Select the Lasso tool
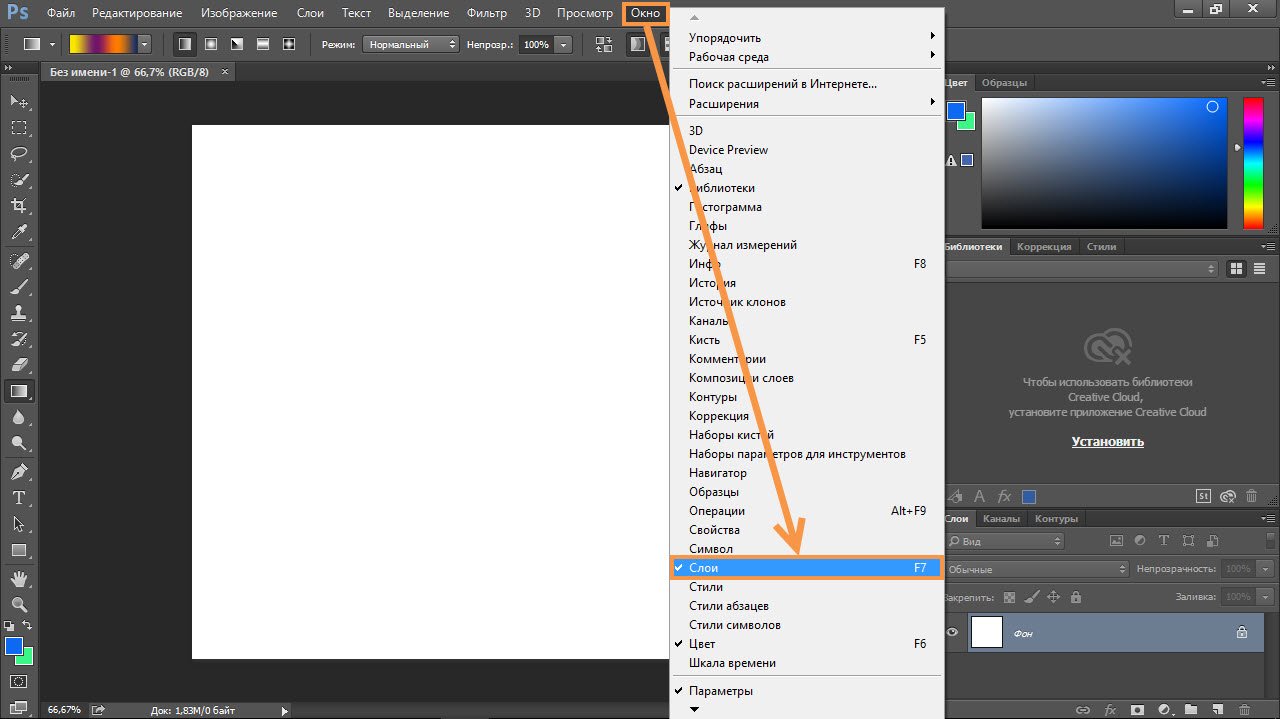The height and width of the screenshot is (719, 1280). [x=19, y=154]
